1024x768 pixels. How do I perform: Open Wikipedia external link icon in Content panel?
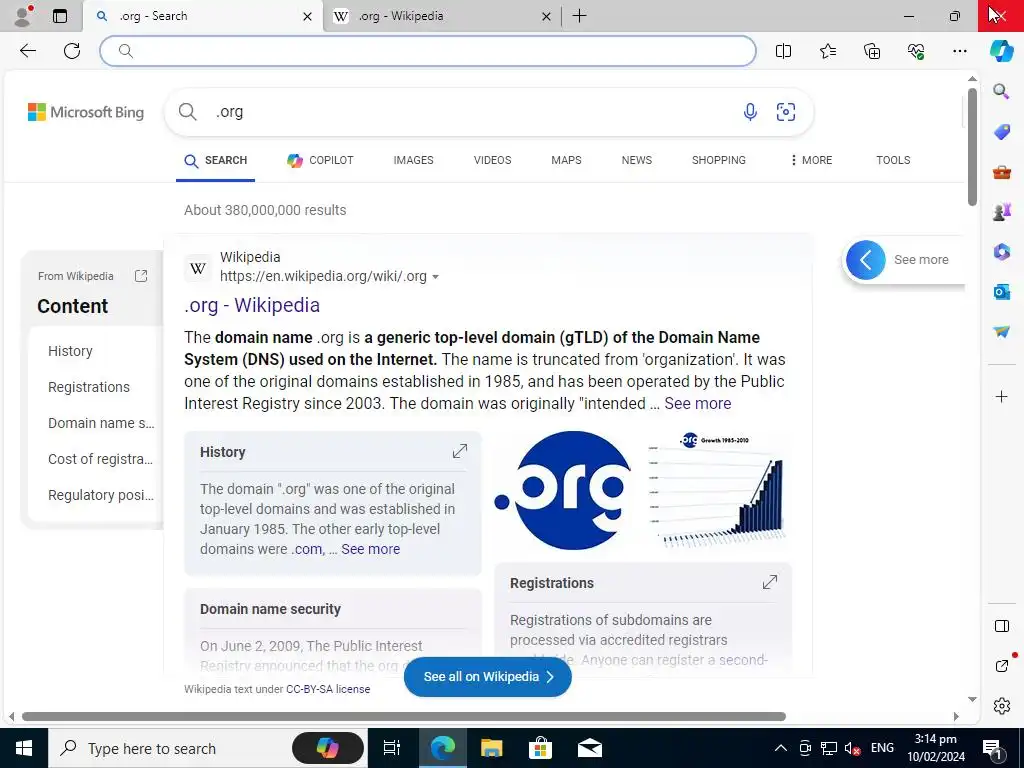coord(141,276)
